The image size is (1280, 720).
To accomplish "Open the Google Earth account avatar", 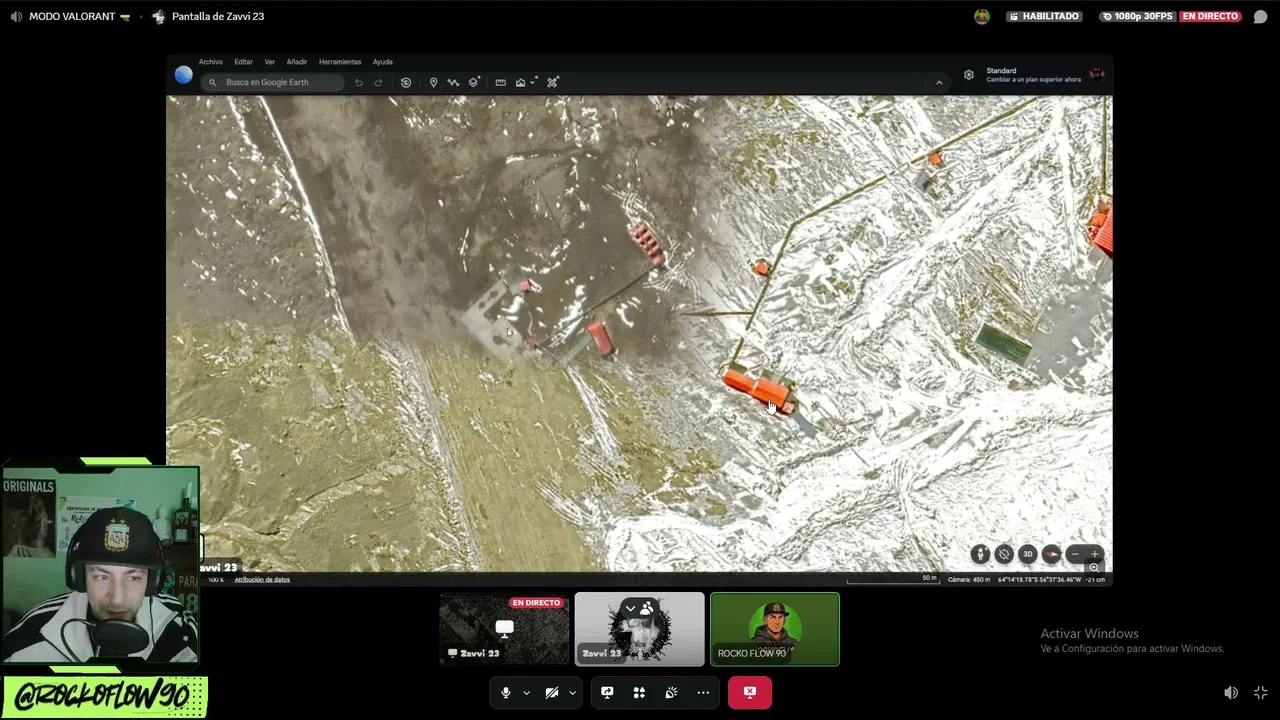I will tap(1097, 75).
